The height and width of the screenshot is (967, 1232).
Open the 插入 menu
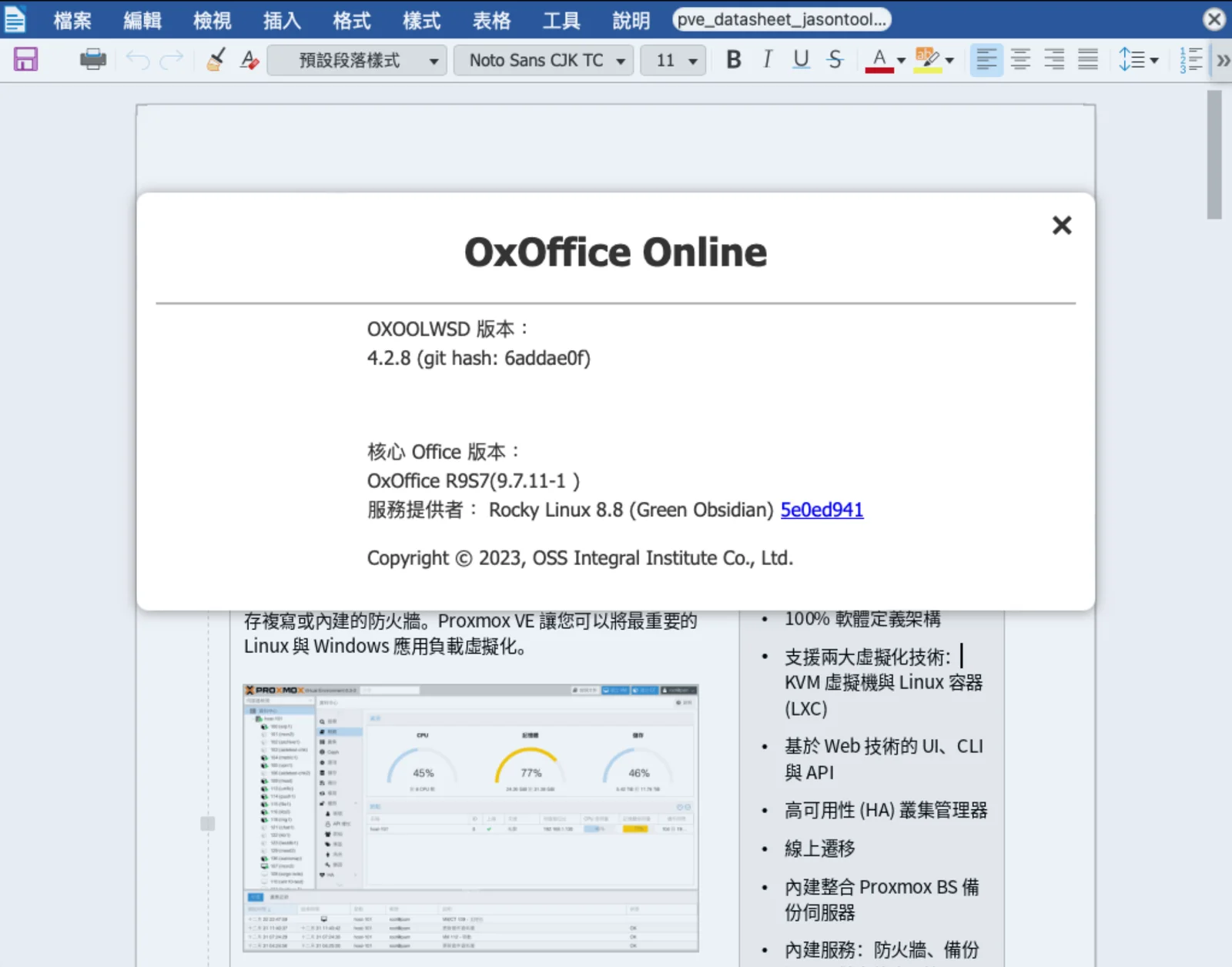click(x=282, y=20)
